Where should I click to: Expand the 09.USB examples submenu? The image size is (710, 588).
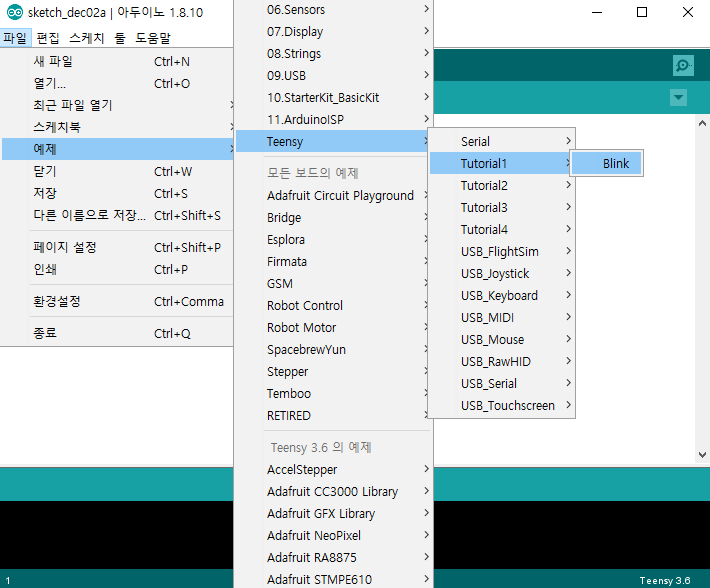tap(333, 75)
